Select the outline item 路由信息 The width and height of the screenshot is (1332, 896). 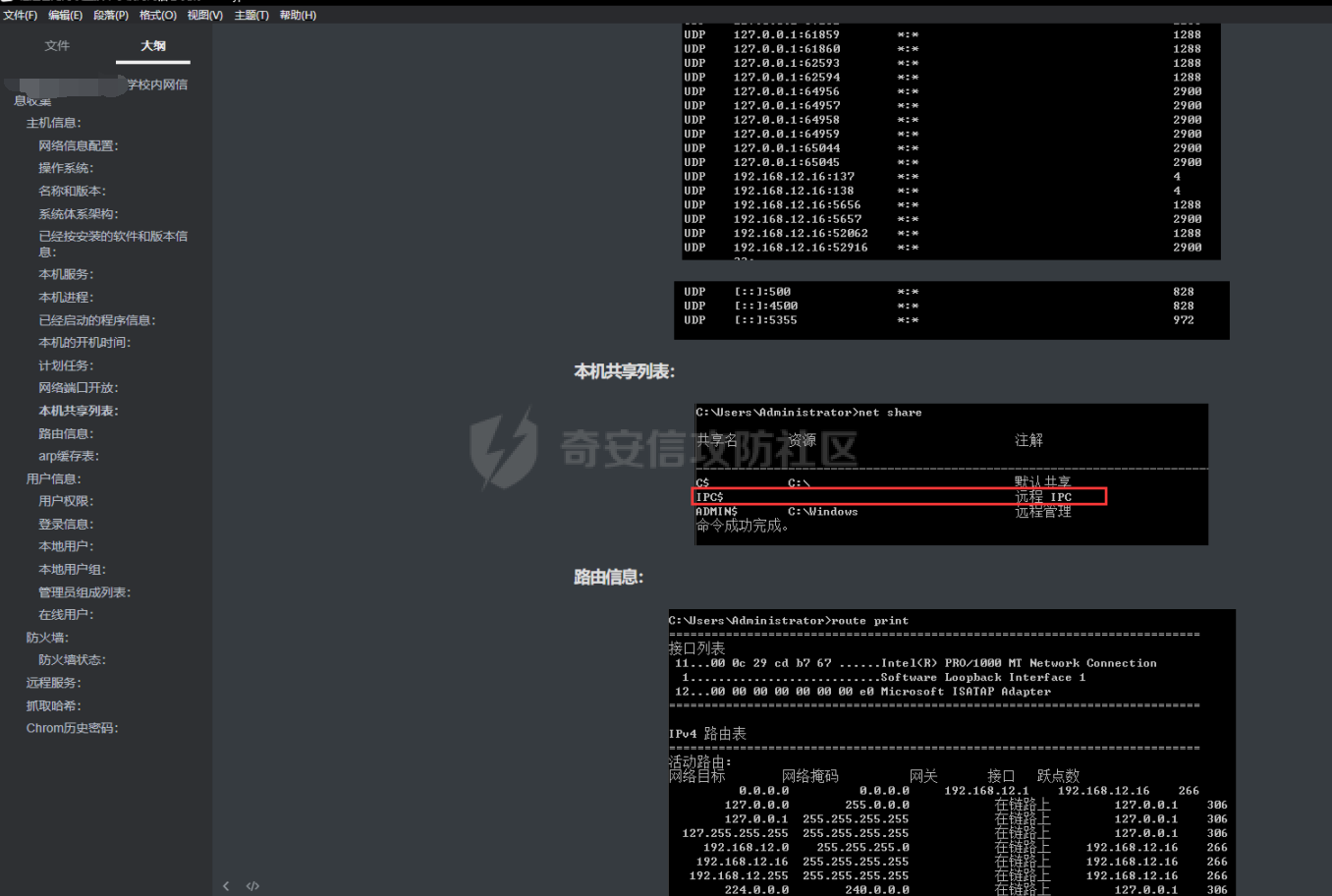click(x=66, y=433)
